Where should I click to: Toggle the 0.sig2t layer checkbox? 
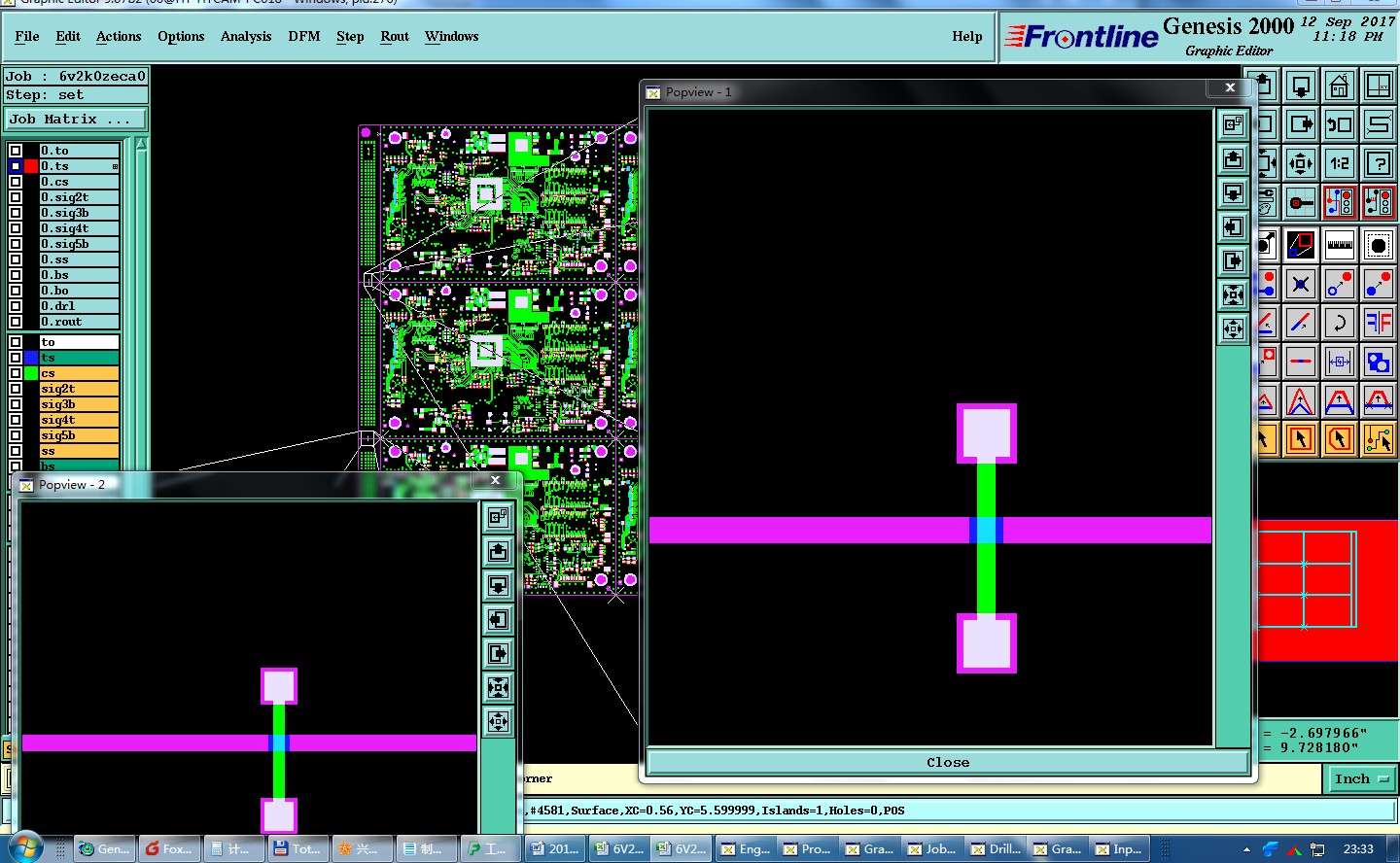16,197
